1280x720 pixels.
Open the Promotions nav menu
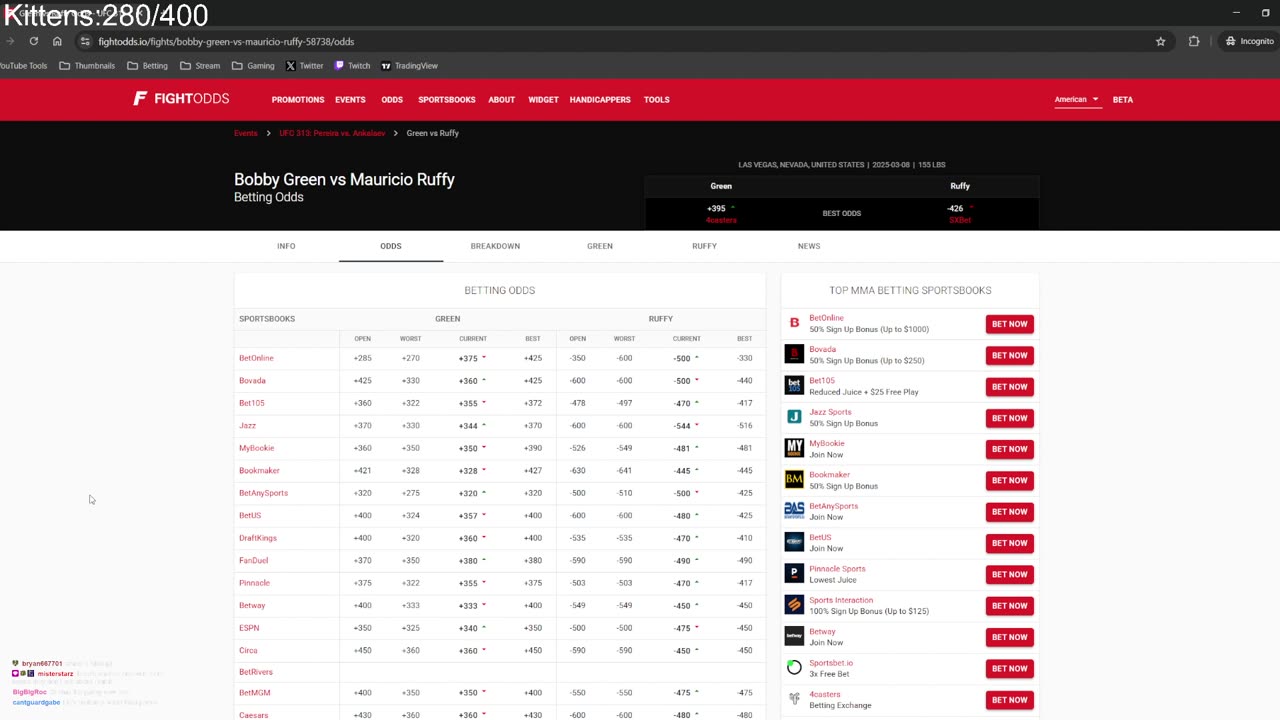[x=298, y=99]
